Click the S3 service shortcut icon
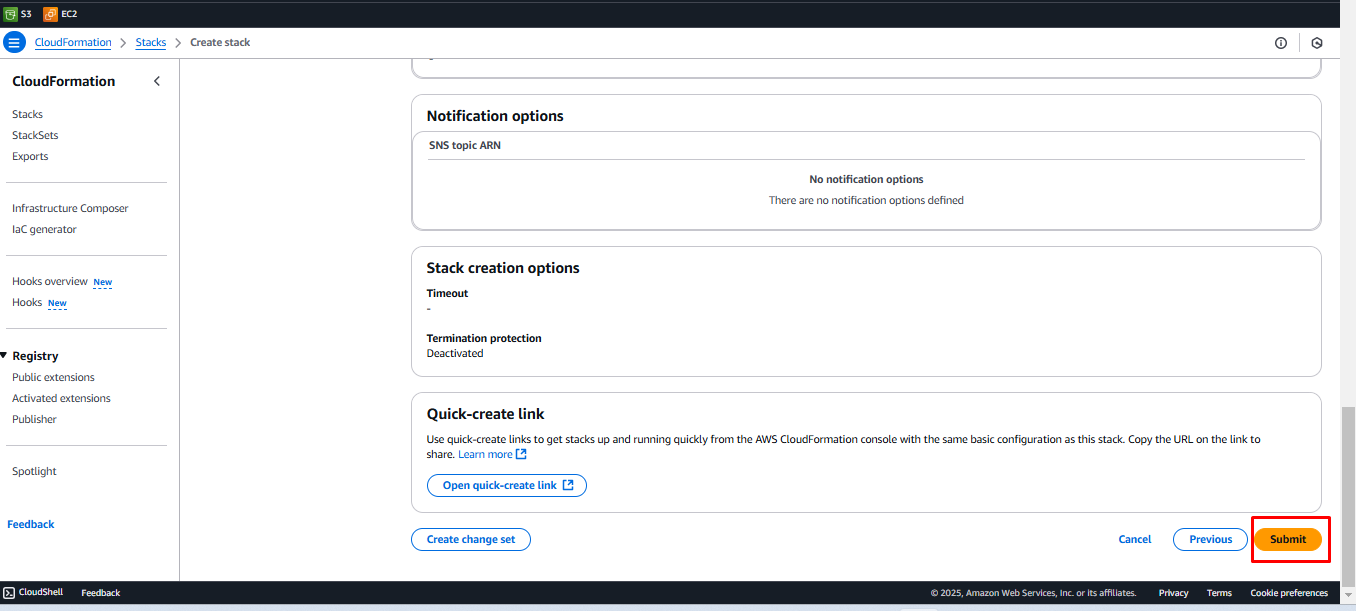Image resolution: width=1356 pixels, height=611 pixels. click(x=11, y=14)
